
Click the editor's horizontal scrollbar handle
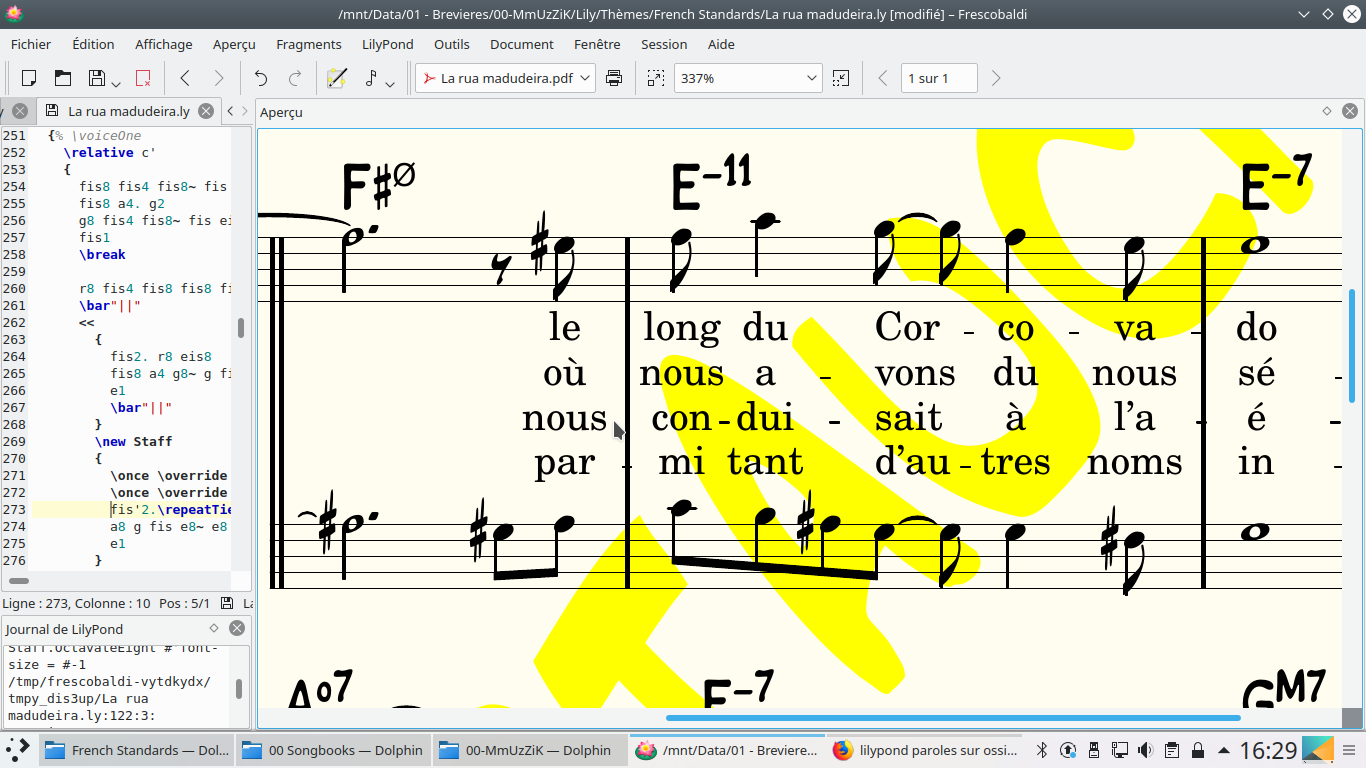pos(19,581)
